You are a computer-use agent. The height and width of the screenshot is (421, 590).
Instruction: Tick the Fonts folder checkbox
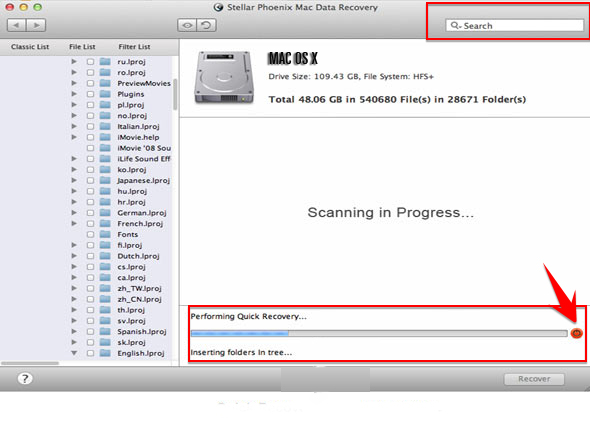[x=90, y=234]
